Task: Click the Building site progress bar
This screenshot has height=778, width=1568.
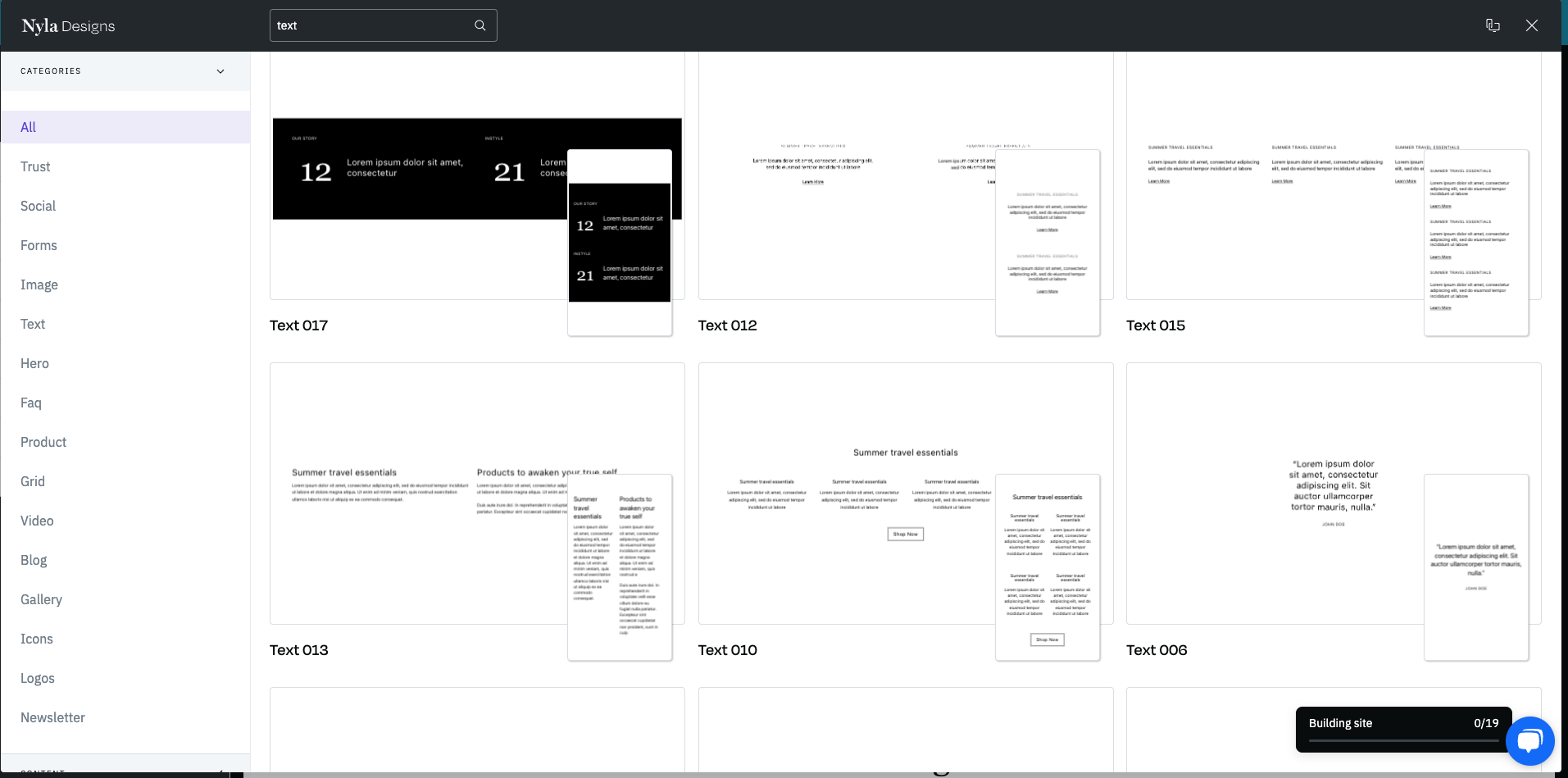Action: tap(1403, 740)
